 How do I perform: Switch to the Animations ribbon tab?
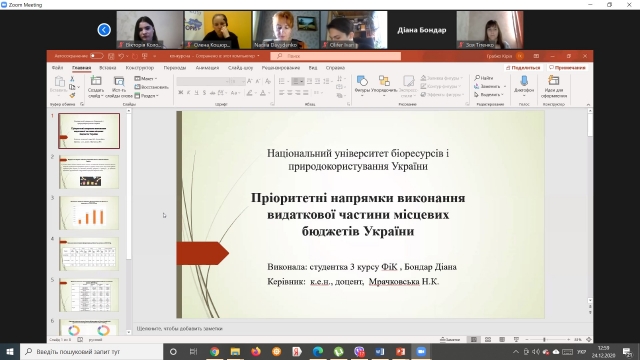[x=207, y=68]
